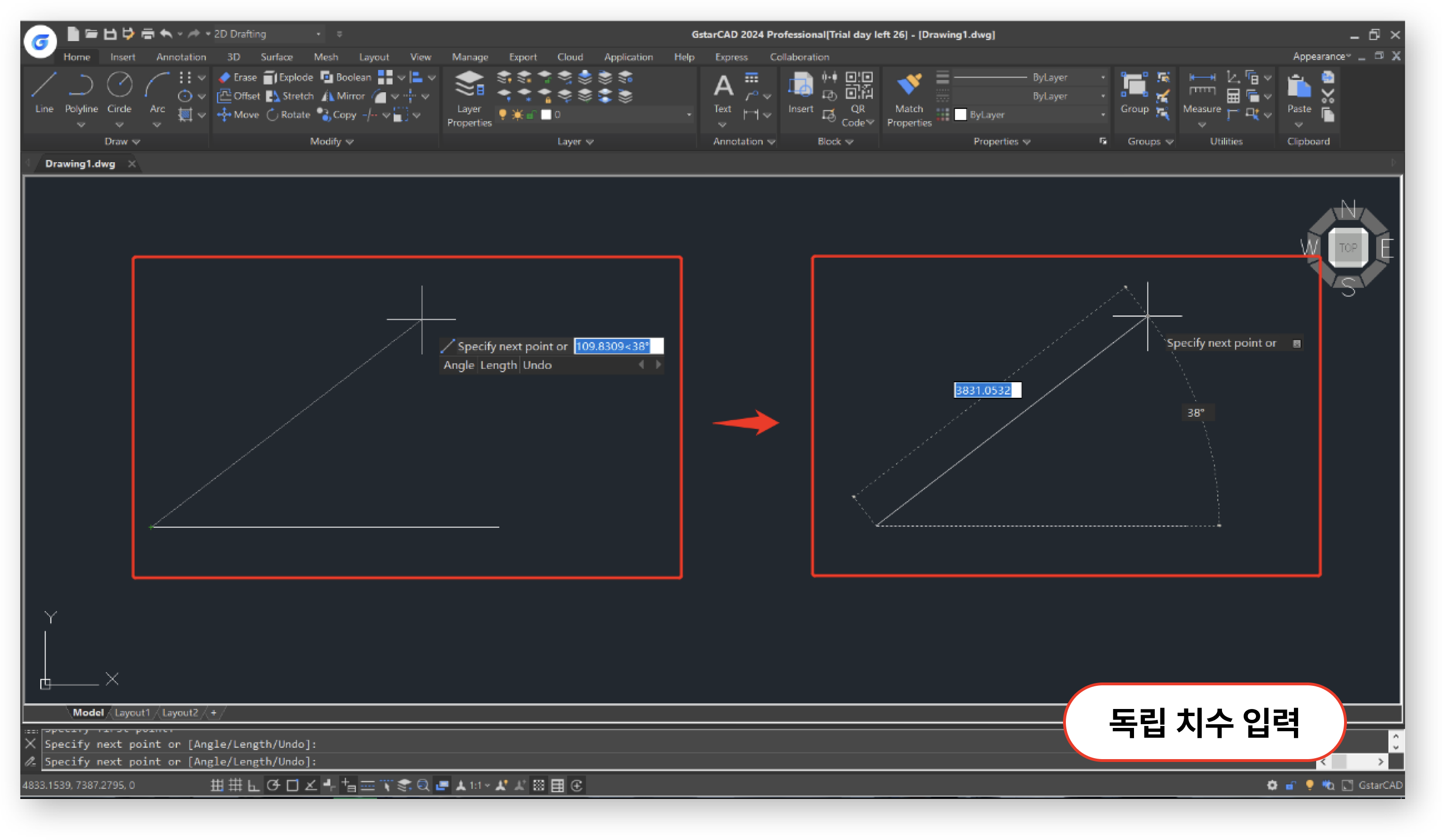Click the Erase tool
The width and height of the screenshot is (1442, 840).
tap(238, 77)
